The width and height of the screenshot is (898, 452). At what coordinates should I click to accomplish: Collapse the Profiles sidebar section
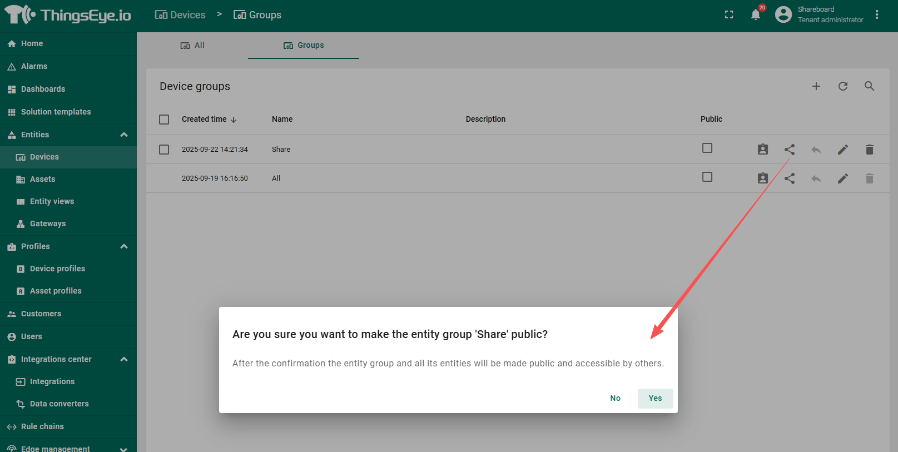124,246
